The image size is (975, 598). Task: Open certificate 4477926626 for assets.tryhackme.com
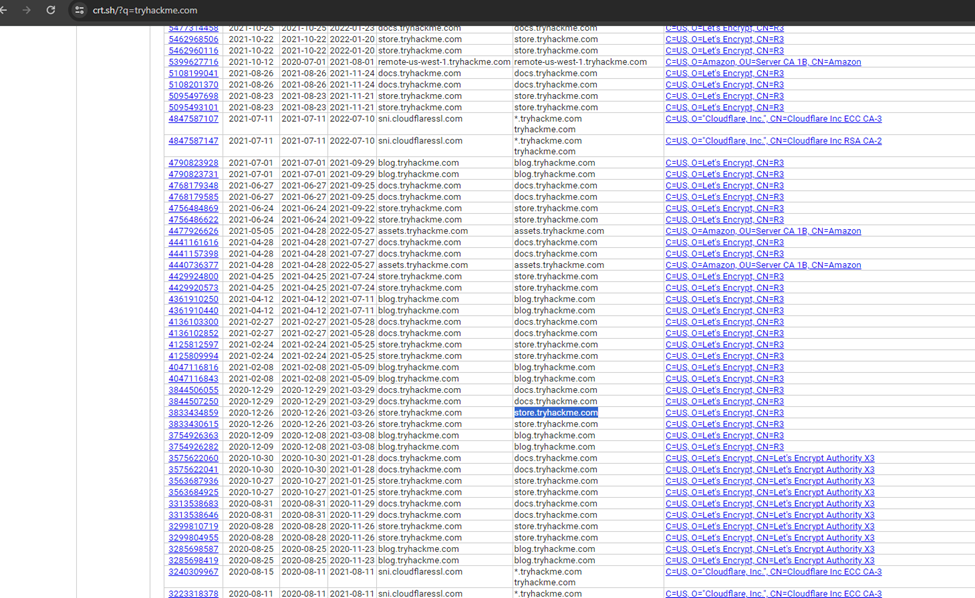193,230
